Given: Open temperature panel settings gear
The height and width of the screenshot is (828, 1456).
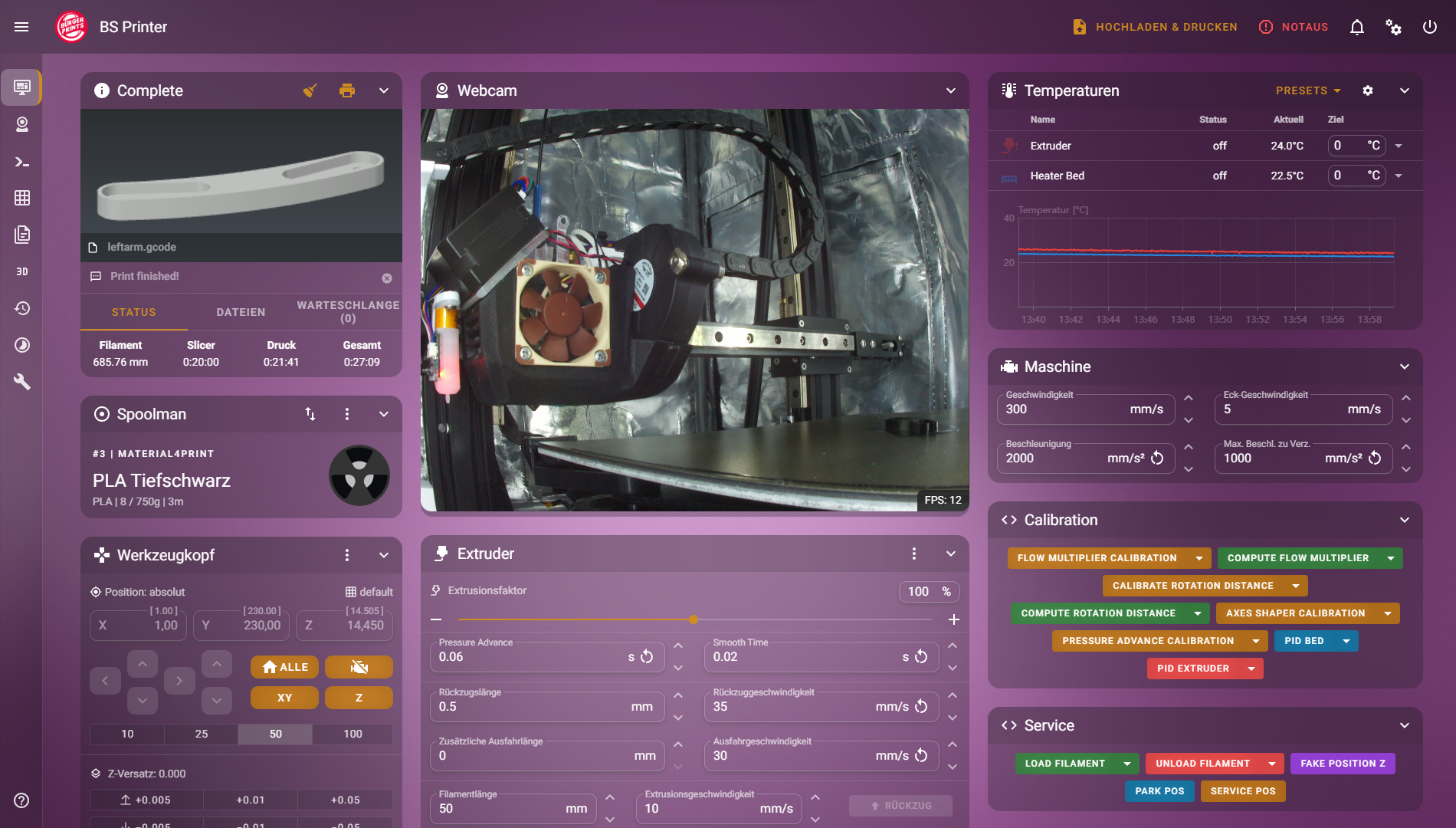Looking at the screenshot, I should 1367,90.
